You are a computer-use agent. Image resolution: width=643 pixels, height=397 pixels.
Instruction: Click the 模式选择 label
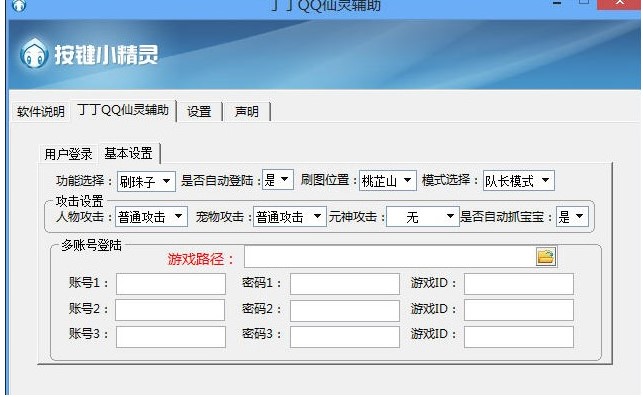click(x=450, y=180)
